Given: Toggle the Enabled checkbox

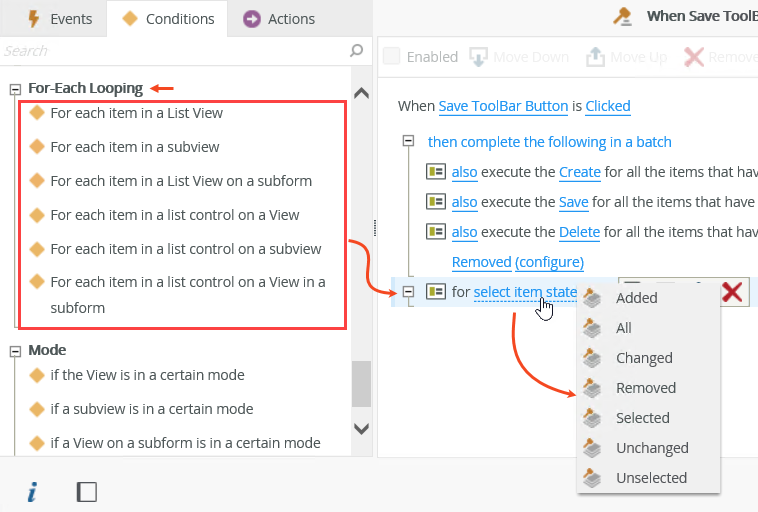Looking at the screenshot, I should (x=392, y=57).
